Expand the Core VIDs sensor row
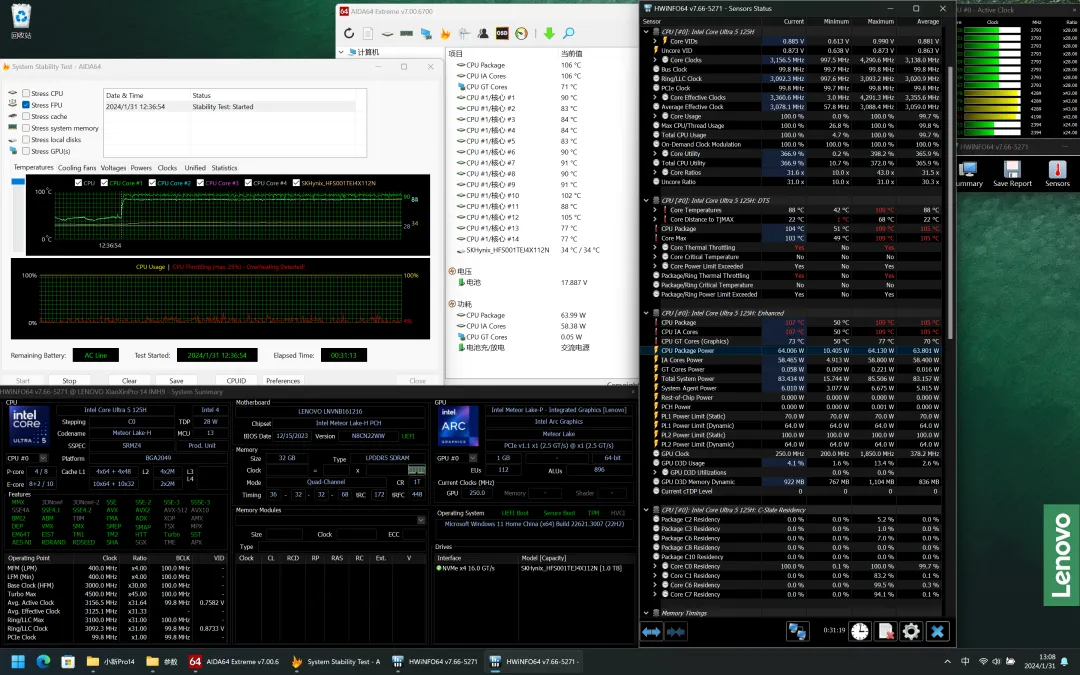This screenshot has height=675, width=1080. (655, 41)
